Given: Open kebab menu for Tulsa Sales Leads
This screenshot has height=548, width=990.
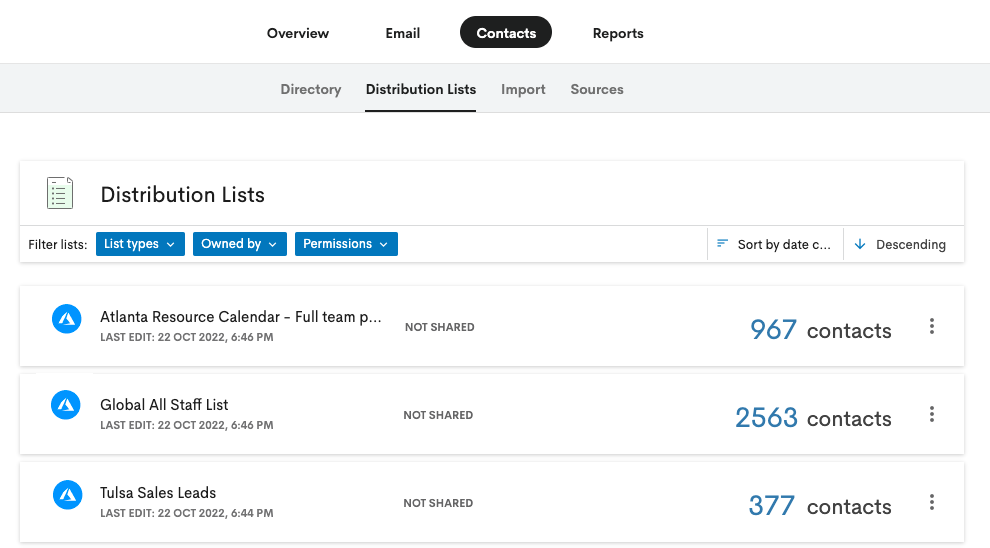Looking at the screenshot, I should [x=931, y=503].
